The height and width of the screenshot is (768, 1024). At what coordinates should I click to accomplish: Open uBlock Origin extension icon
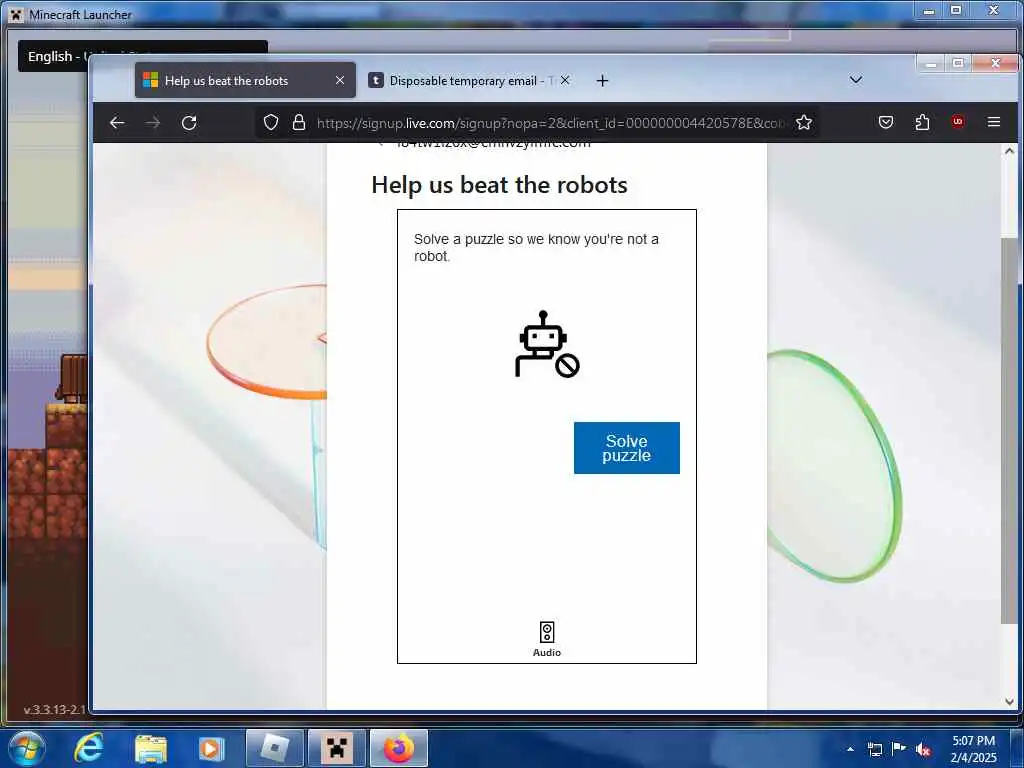click(x=958, y=121)
